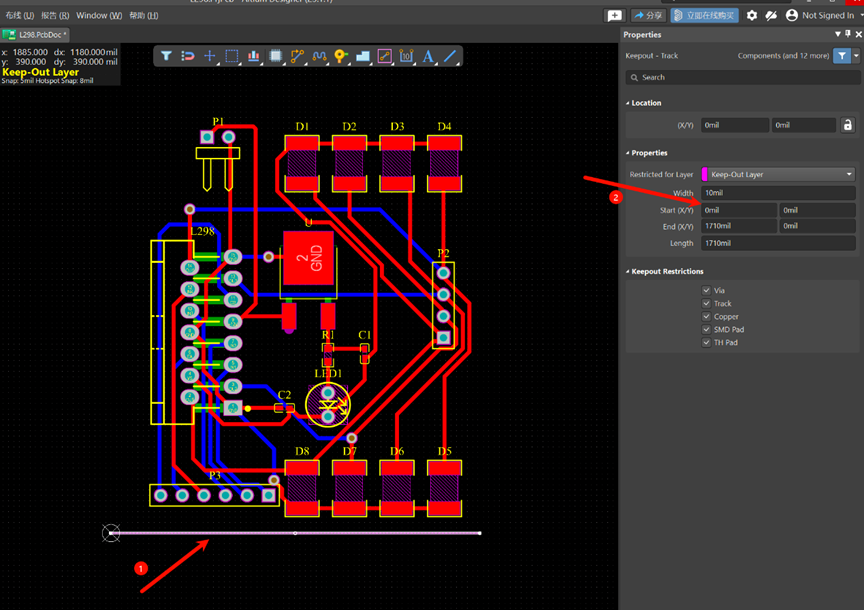Screen dimensions: 864x610
Task: Click the place dimension icon
Action: (x=406, y=56)
